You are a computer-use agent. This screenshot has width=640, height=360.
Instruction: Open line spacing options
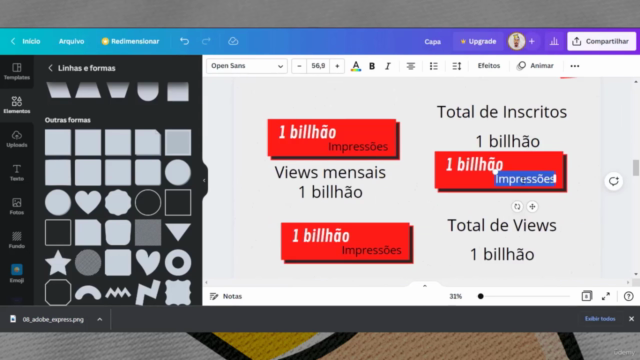[457, 66]
